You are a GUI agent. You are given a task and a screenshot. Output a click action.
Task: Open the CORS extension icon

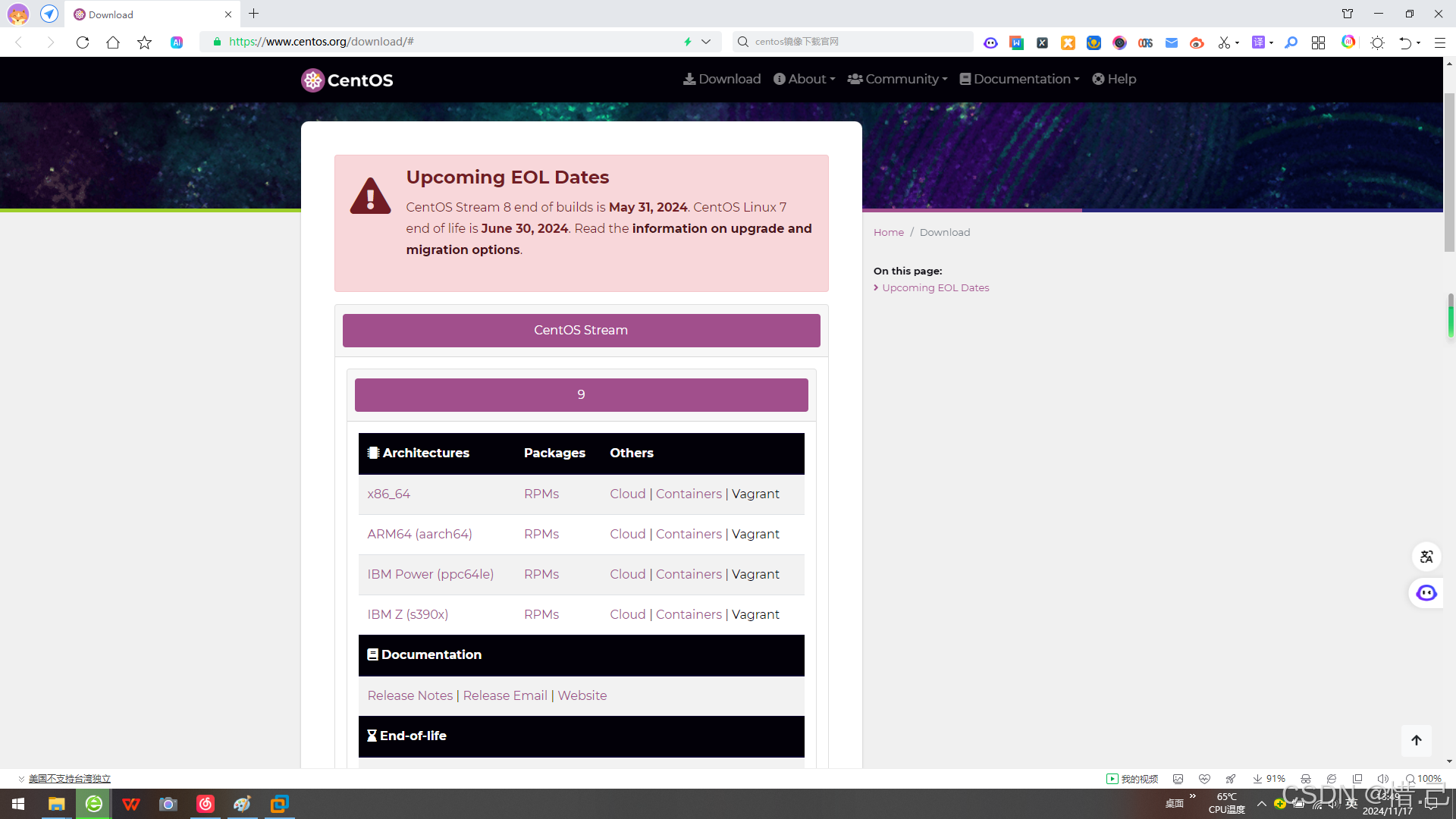tap(1145, 42)
